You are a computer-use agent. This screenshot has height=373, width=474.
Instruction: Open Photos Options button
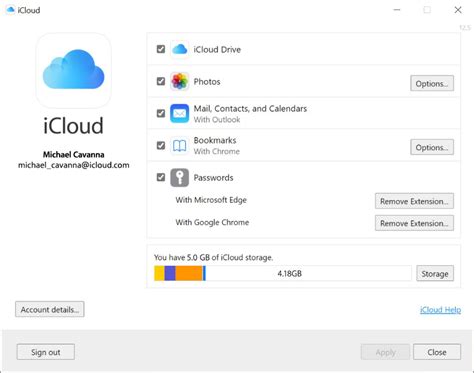432,83
